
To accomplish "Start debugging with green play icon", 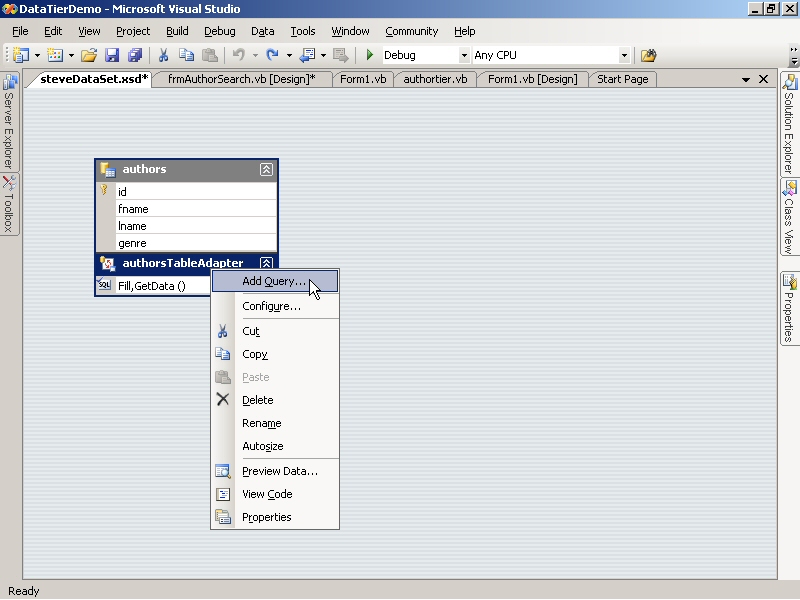I will point(370,55).
